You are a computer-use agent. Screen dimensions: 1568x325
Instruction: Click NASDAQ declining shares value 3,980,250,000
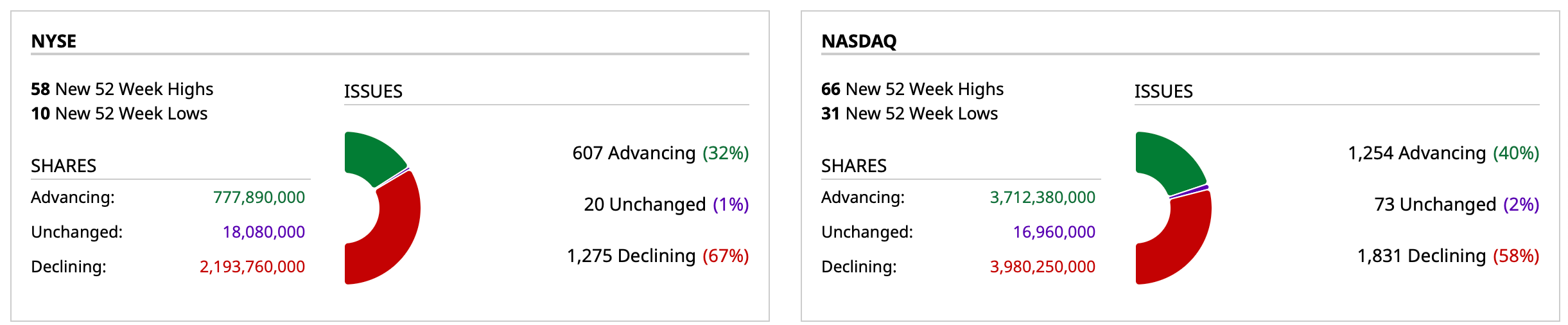[1043, 267]
